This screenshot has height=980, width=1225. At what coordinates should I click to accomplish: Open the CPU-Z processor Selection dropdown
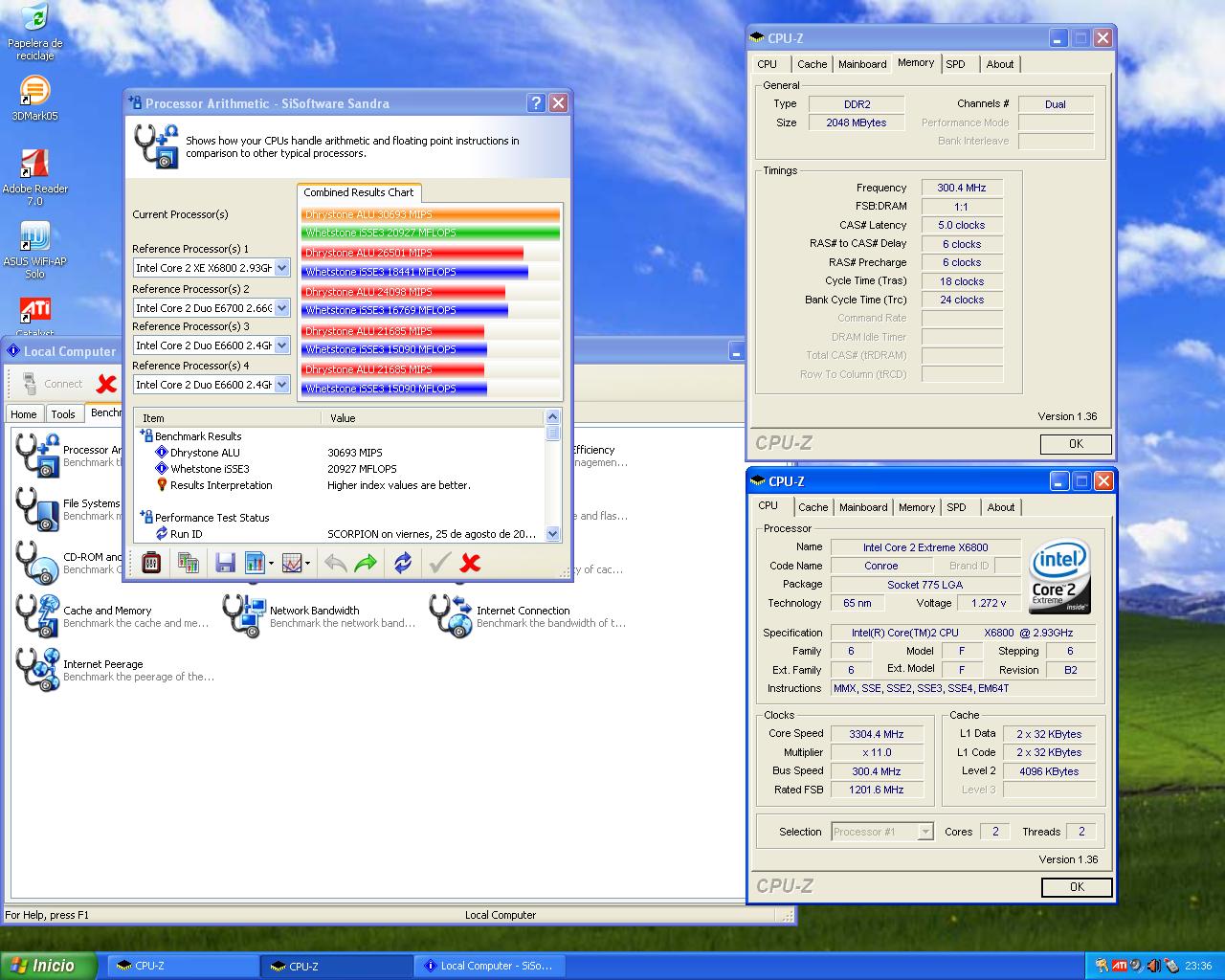coord(924,832)
